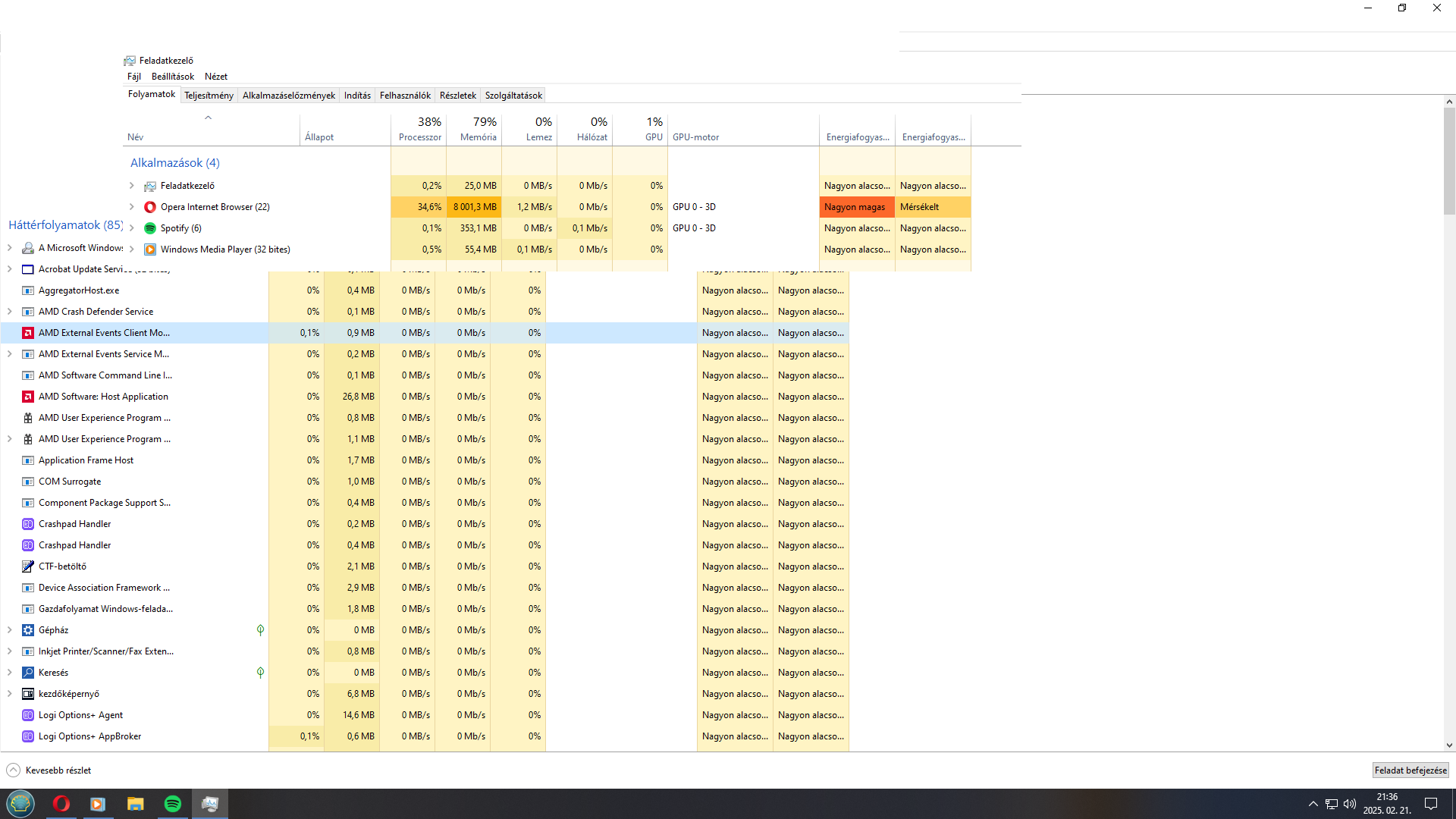Click the vertical scrollbar thumb
The image size is (1456, 819).
(x=1449, y=161)
